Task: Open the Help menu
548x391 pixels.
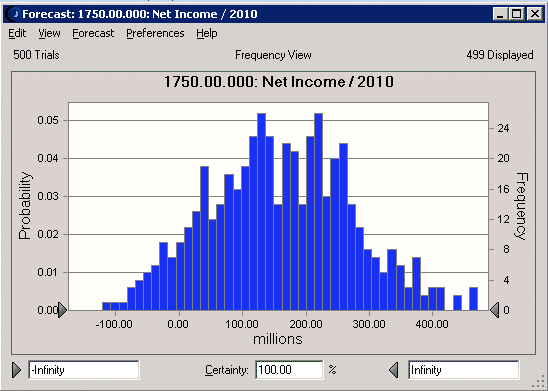Action: 207,34
